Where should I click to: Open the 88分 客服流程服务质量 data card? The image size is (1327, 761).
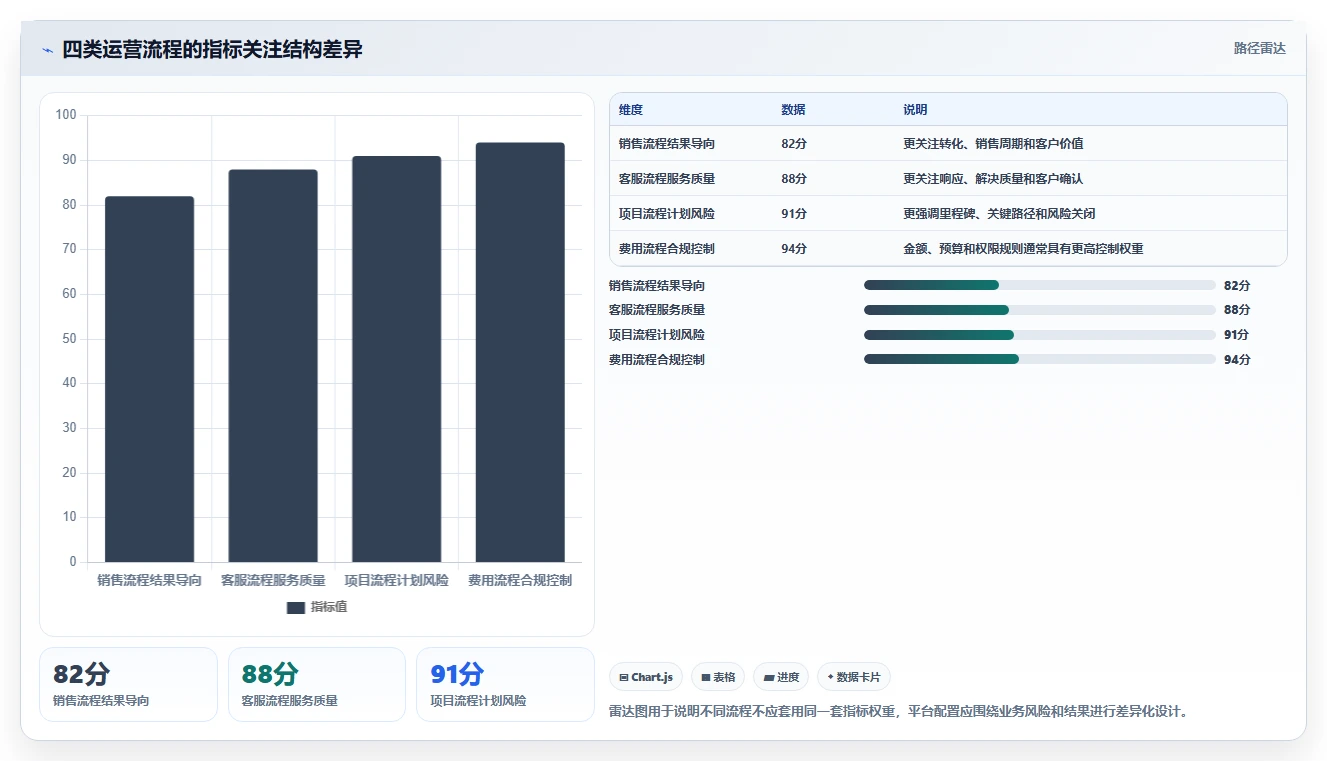click(317, 684)
